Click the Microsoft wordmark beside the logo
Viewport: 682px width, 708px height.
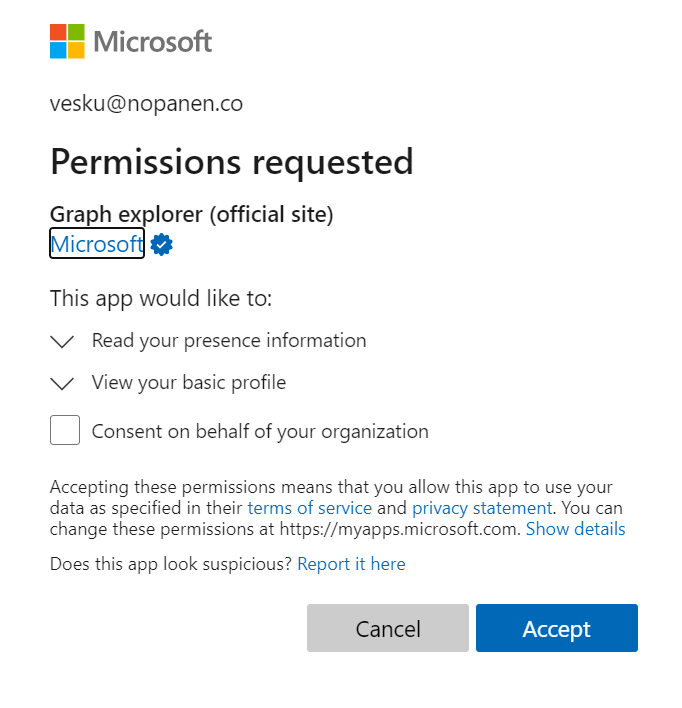click(x=153, y=42)
